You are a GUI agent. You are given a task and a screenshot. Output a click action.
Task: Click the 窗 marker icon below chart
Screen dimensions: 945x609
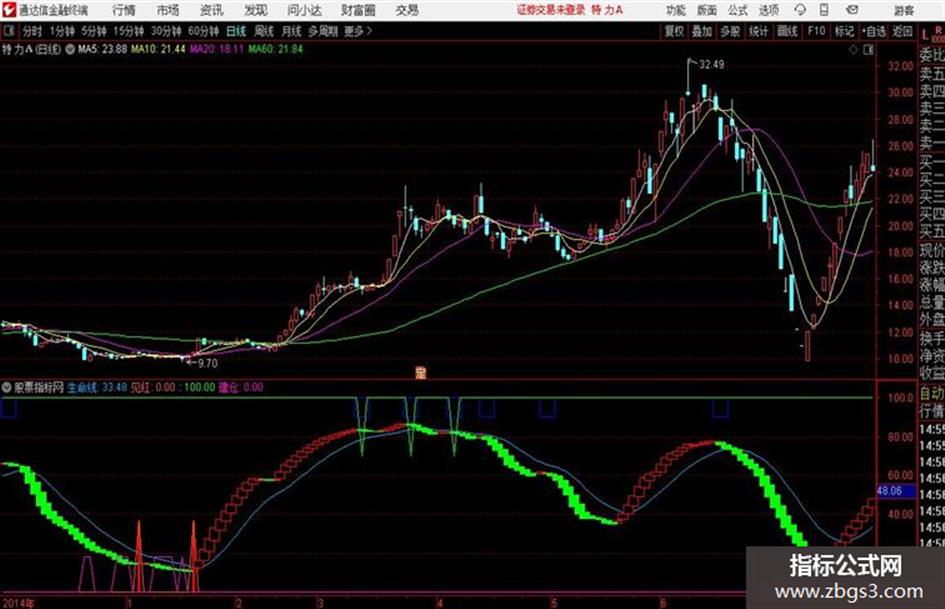pyautogui.click(x=420, y=372)
